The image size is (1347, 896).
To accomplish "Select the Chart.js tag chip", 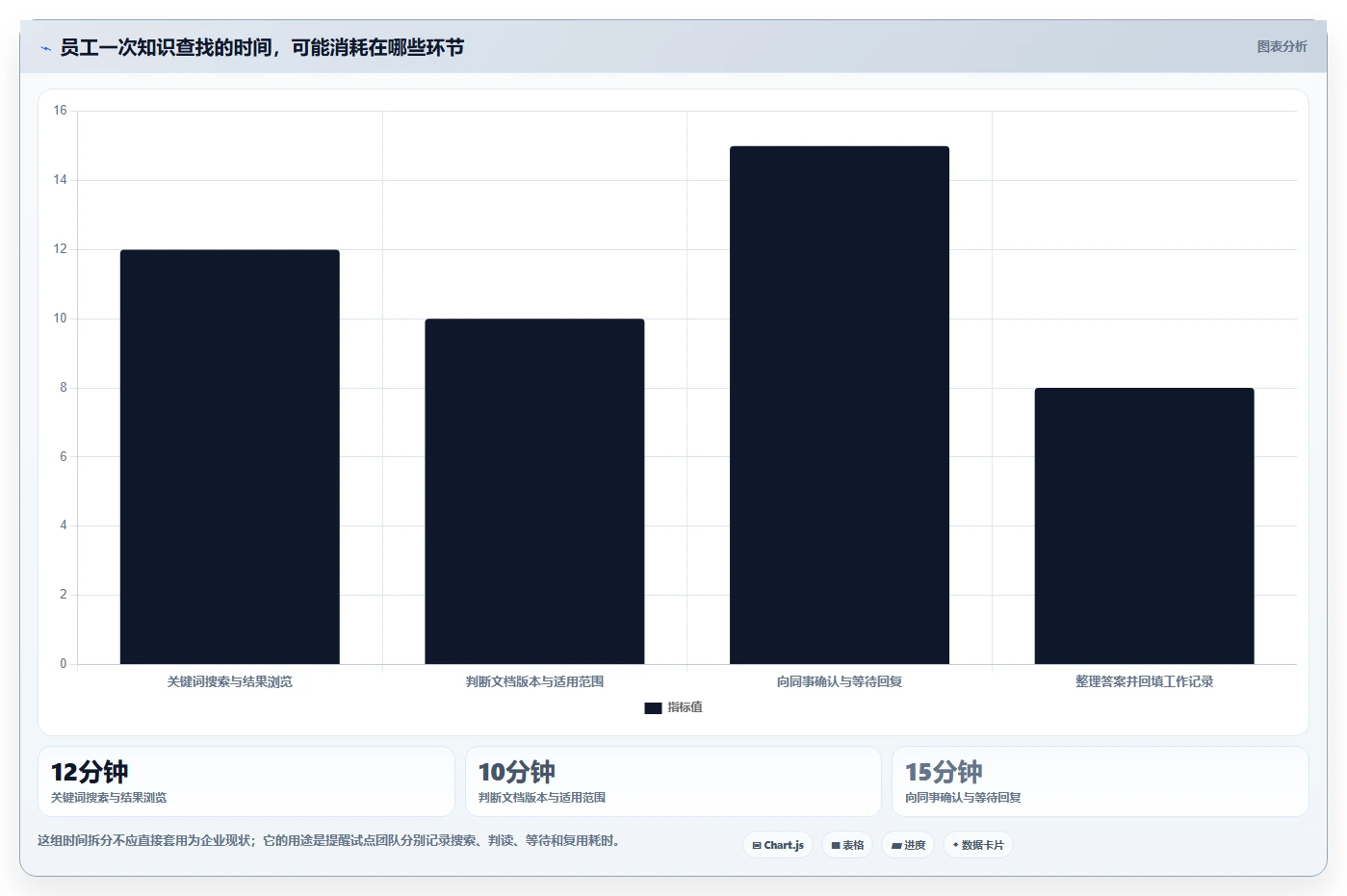I will tap(778, 845).
